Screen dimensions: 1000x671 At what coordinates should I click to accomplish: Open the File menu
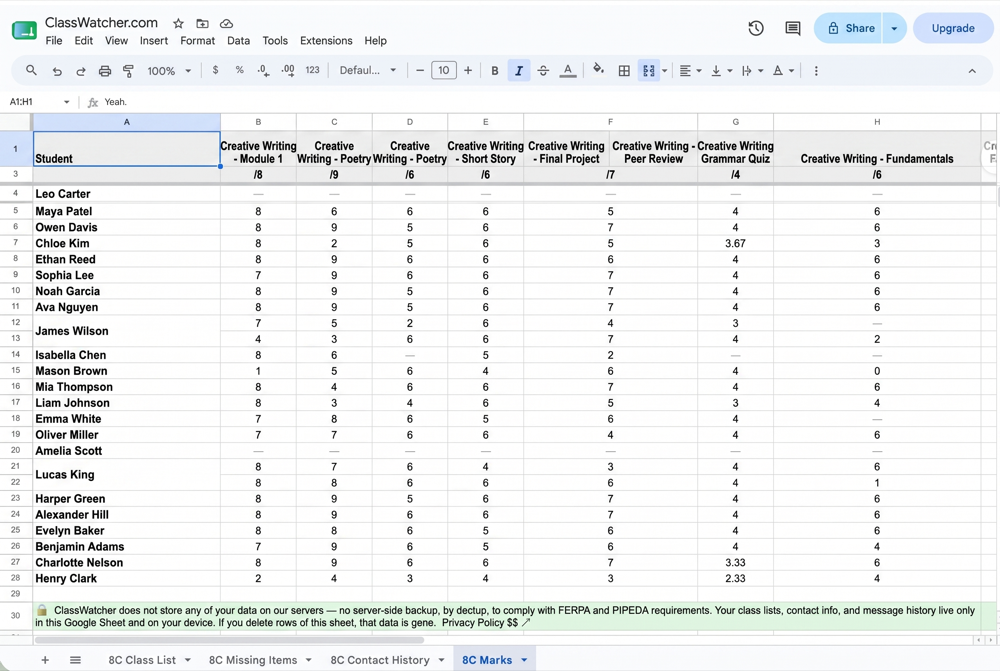(54, 40)
